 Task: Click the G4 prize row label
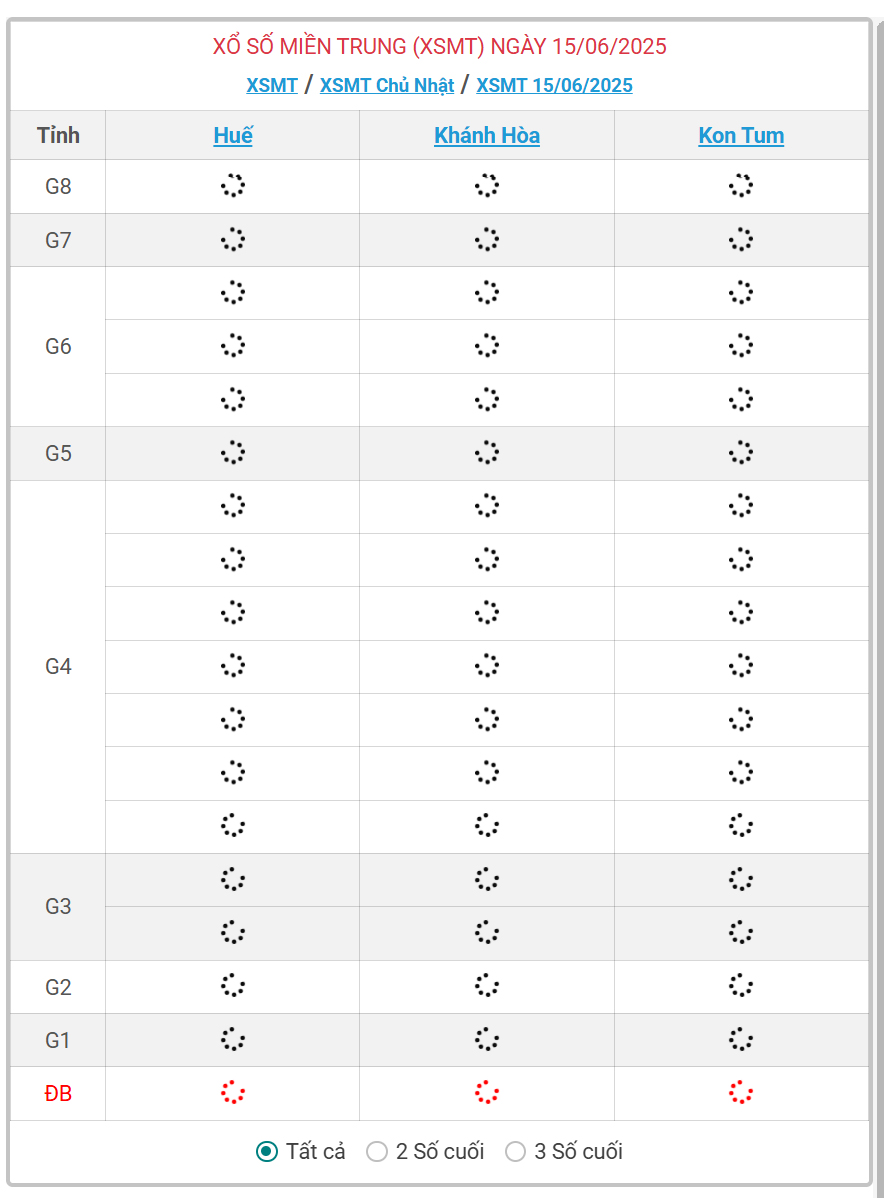[x=58, y=666]
